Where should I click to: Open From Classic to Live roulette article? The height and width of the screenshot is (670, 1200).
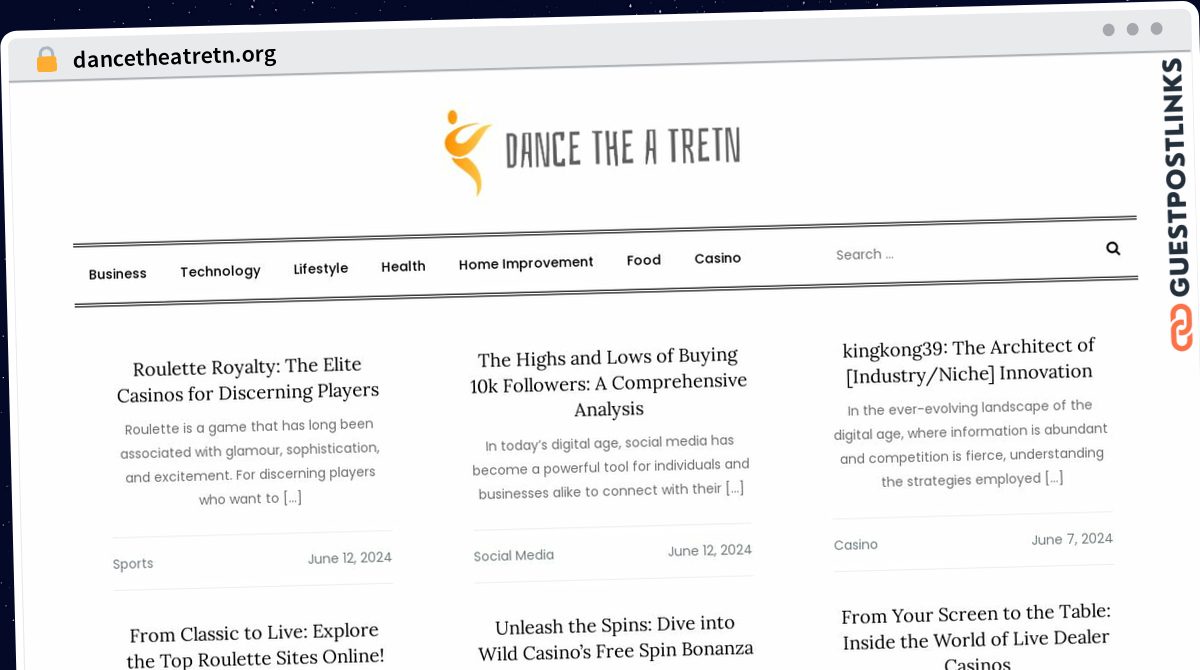point(255,644)
